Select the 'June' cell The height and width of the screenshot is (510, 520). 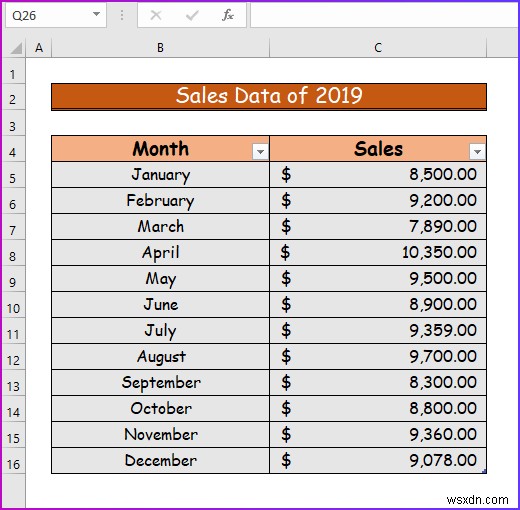160,305
